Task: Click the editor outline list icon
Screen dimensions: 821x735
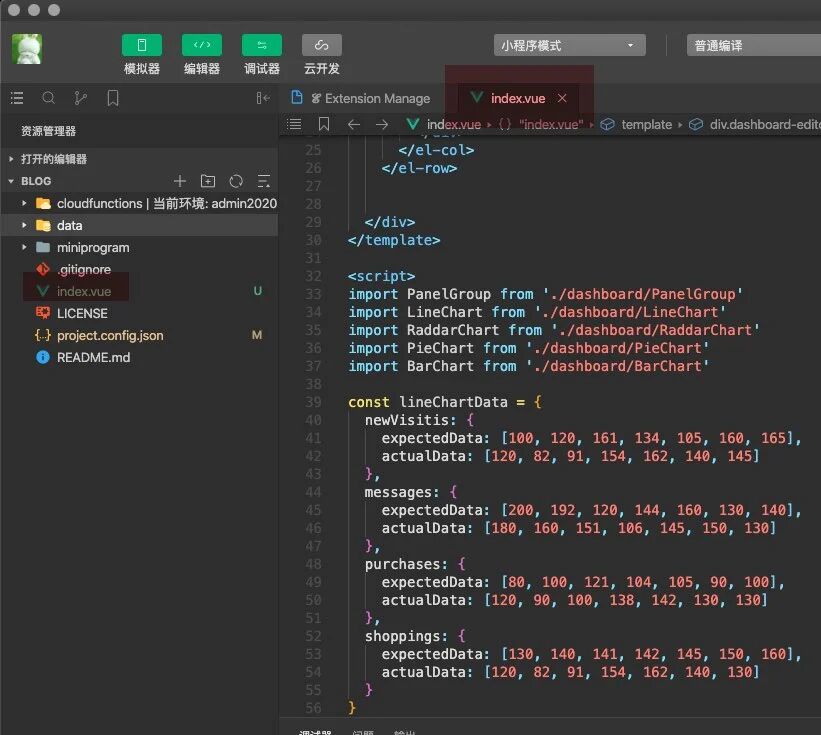Action: [x=294, y=124]
